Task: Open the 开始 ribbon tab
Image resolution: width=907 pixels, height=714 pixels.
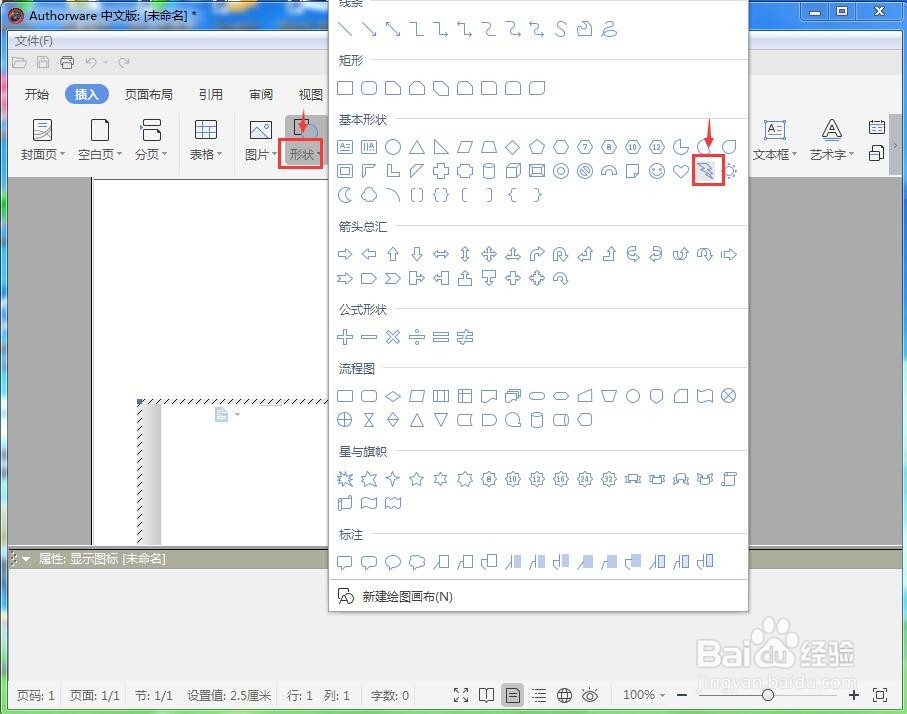Action: 36,94
